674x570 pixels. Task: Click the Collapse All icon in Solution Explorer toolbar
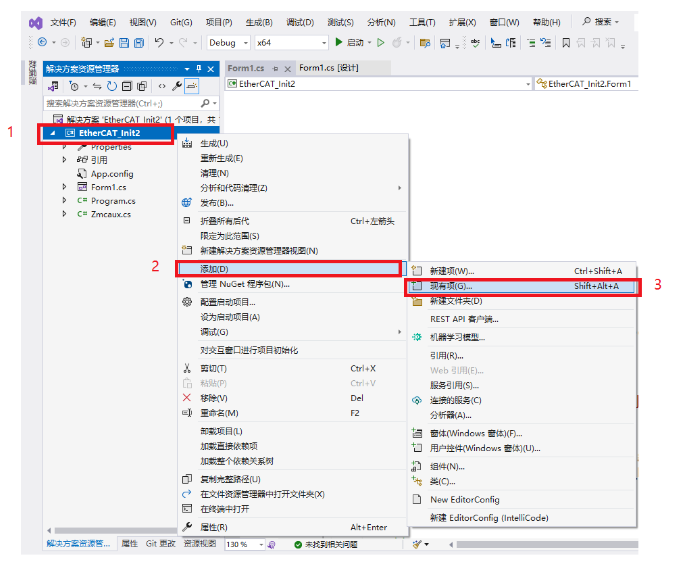click(125, 87)
